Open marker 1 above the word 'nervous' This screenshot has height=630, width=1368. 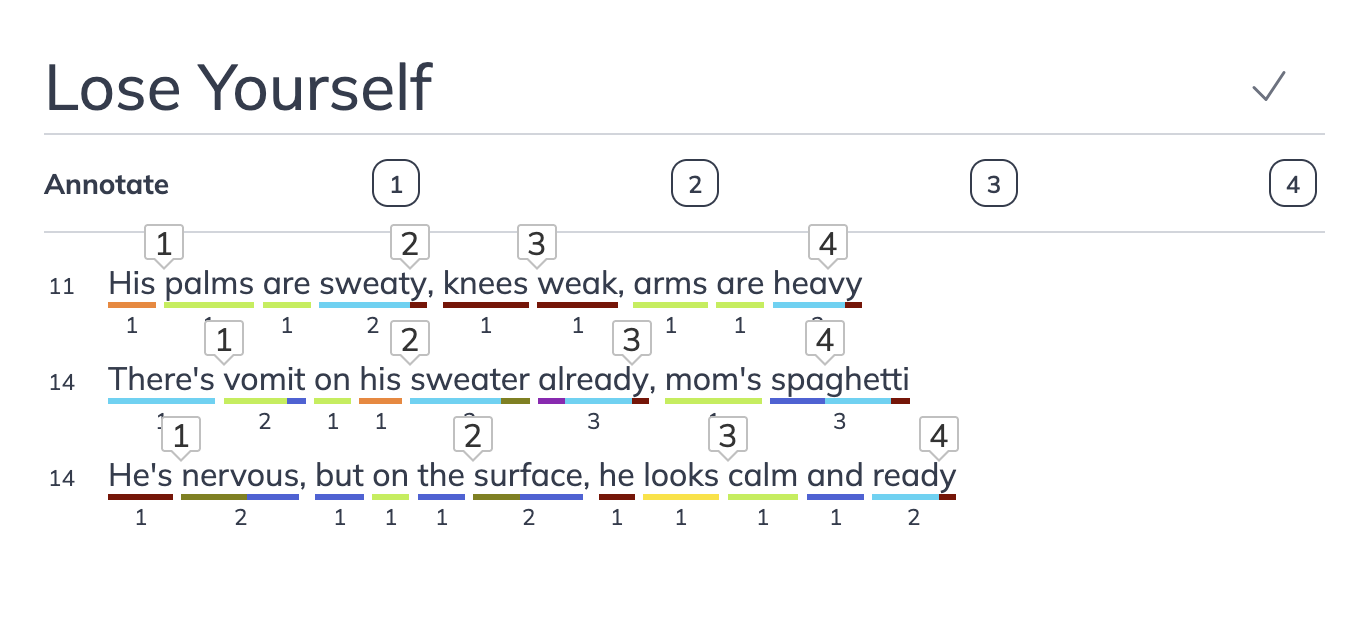click(181, 435)
